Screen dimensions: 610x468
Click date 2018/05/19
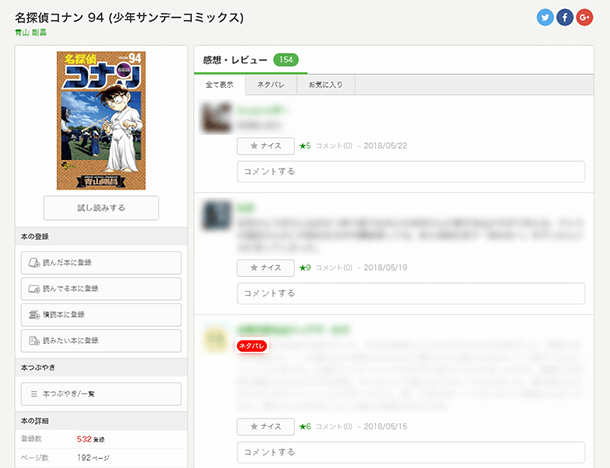point(385,268)
